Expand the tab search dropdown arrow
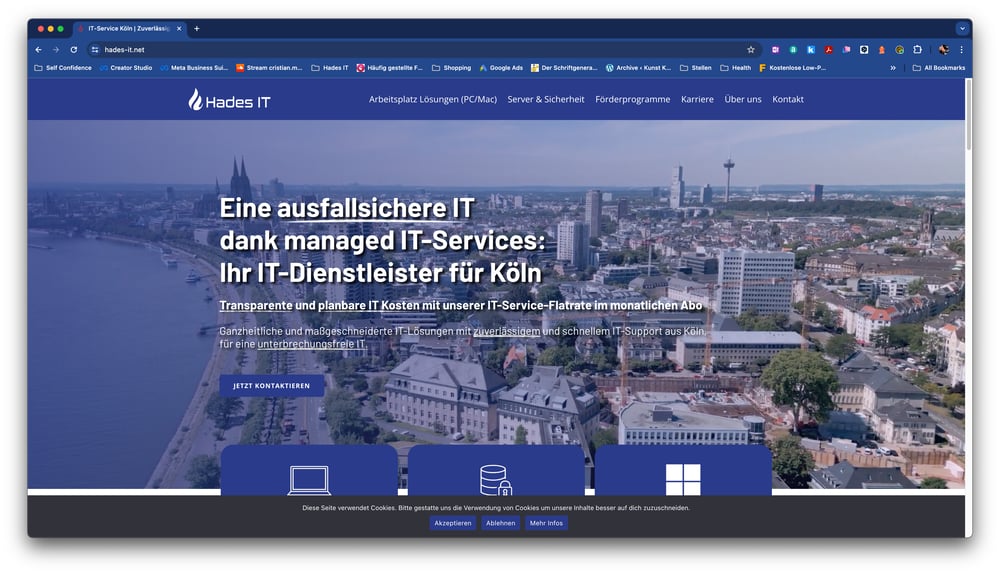Viewport: 1000px width, 574px height. pyautogui.click(x=962, y=29)
